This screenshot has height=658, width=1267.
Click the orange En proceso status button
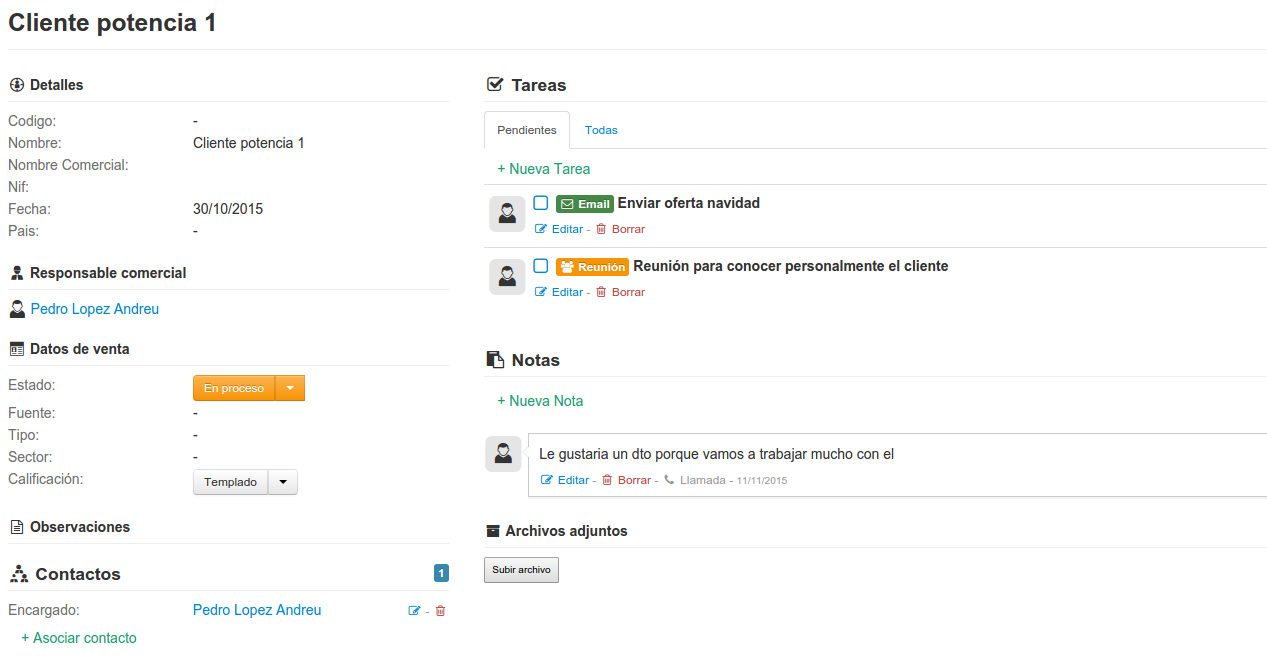pos(234,388)
